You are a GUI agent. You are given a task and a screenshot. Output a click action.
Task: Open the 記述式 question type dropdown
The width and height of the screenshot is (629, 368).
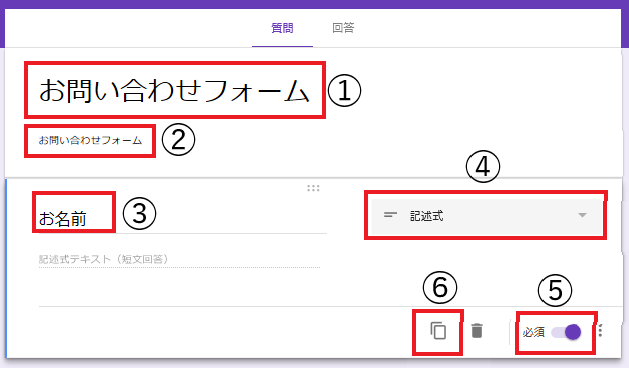[485, 216]
